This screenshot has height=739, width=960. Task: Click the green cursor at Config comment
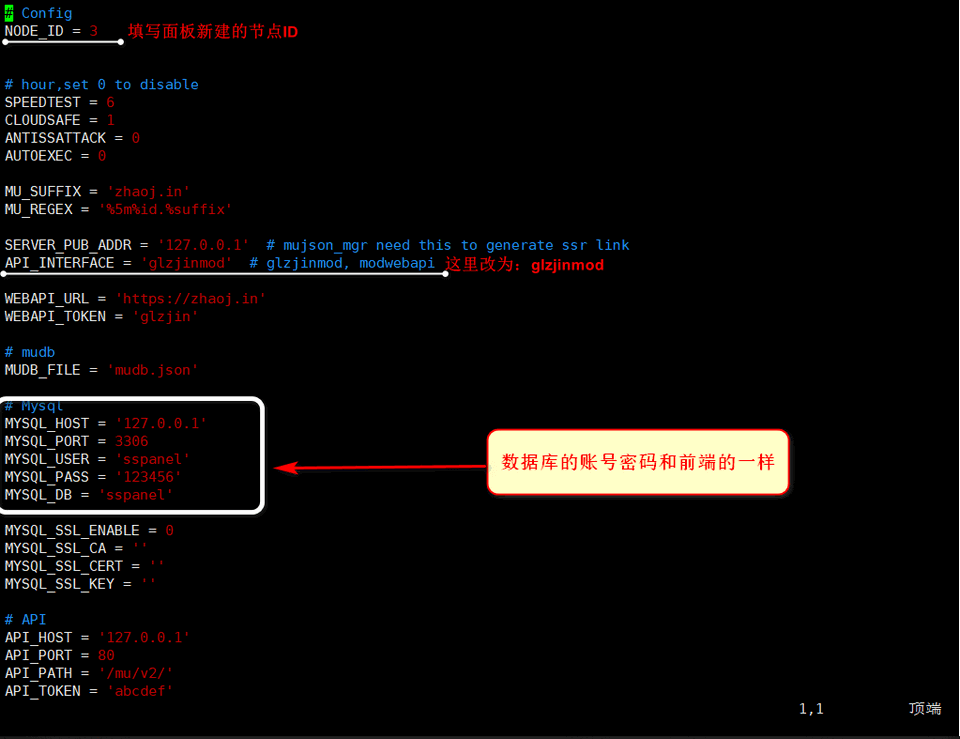pos(9,13)
